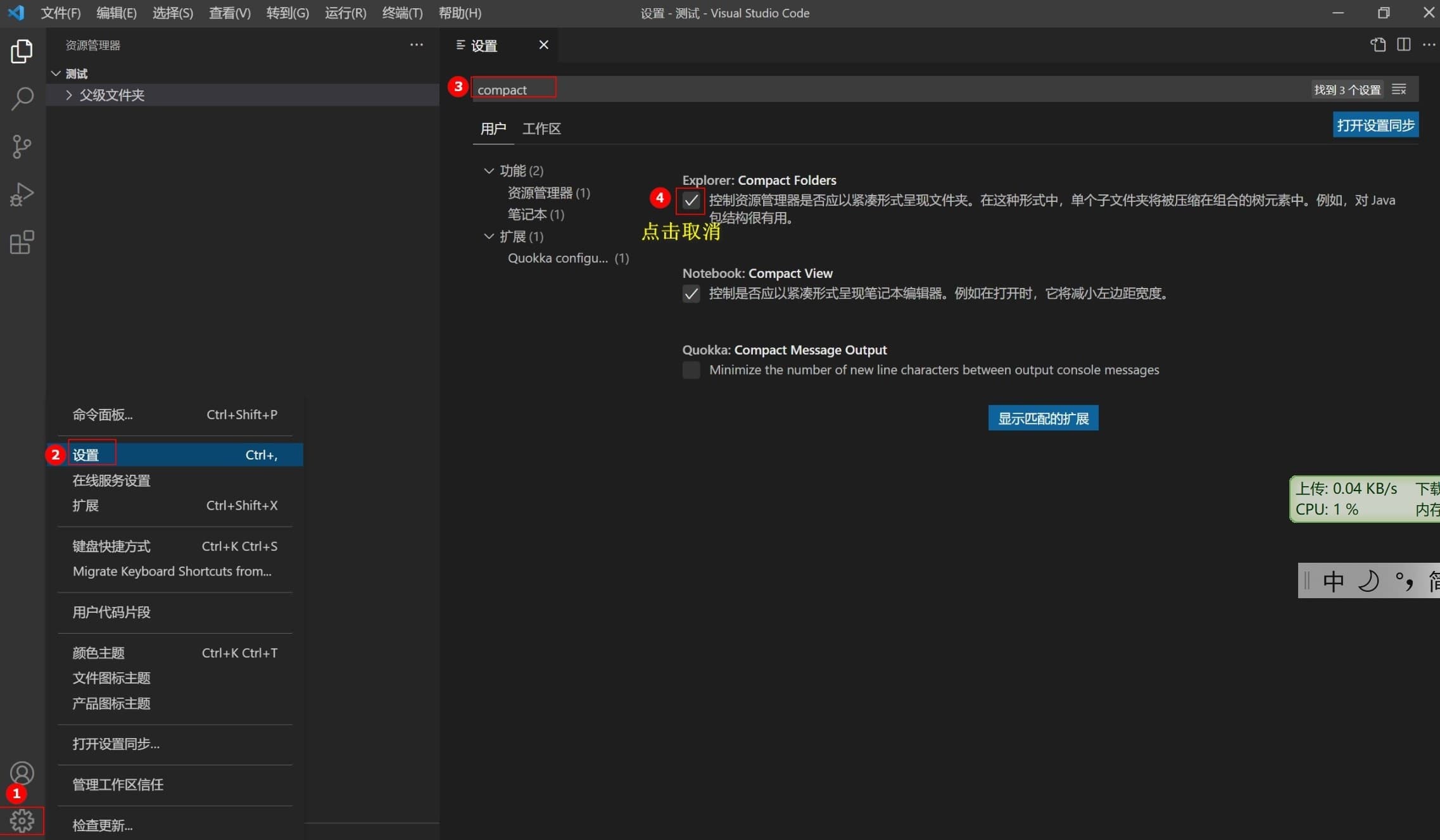This screenshot has width=1440, height=840.
Task: Click the 打开设置同步 button
Action: coord(1375,125)
